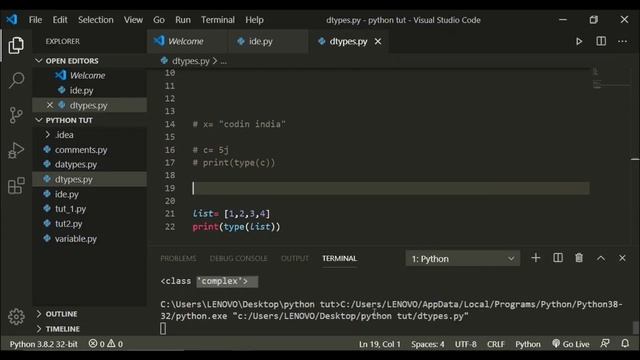This screenshot has height=360, width=640.
Task: Switch to the Welcome tab
Action: (187, 41)
